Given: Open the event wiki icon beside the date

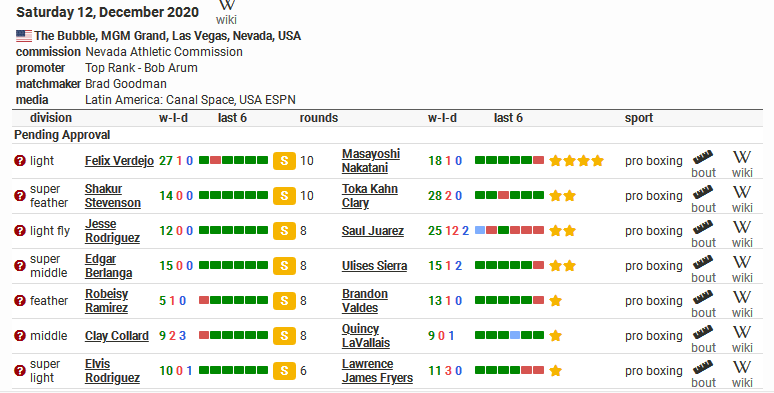Looking at the screenshot, I should point(227,12).
